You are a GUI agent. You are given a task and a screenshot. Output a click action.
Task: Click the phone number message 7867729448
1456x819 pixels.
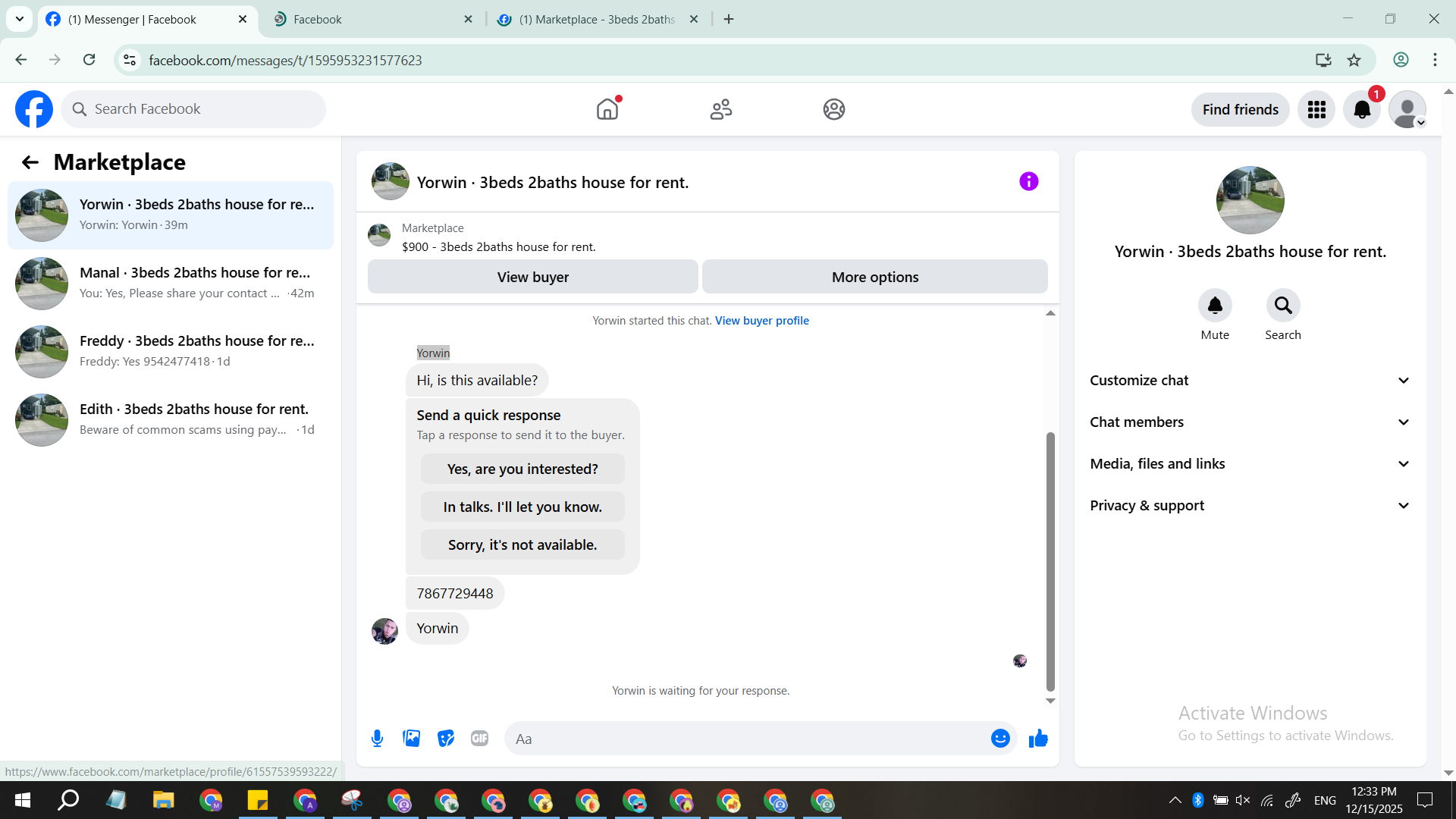[x=455, y=594]
